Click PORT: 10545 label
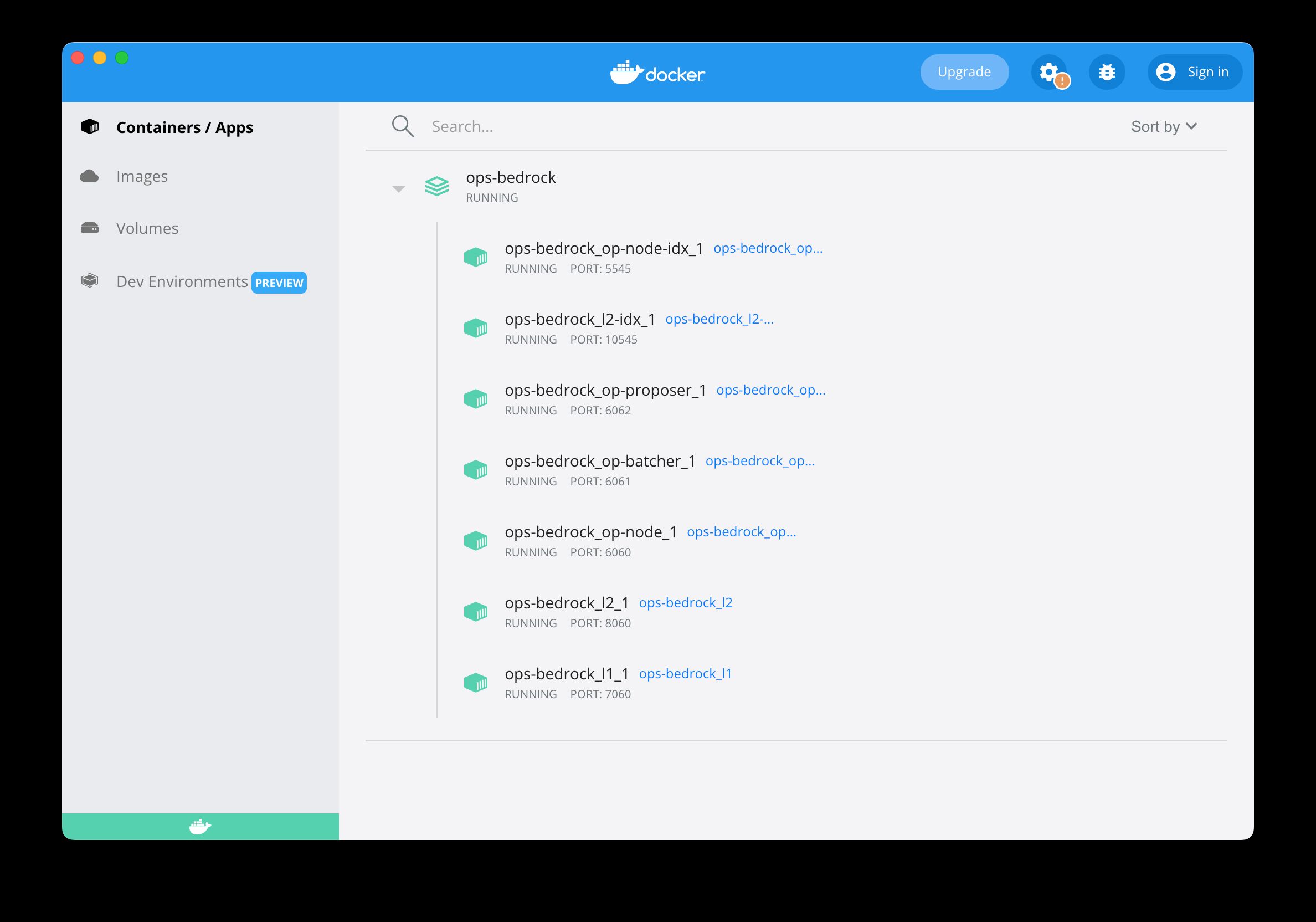Image resolution: width=1316 pixels, height=922 pixels. pyautogui.click(x=604, y=340)
